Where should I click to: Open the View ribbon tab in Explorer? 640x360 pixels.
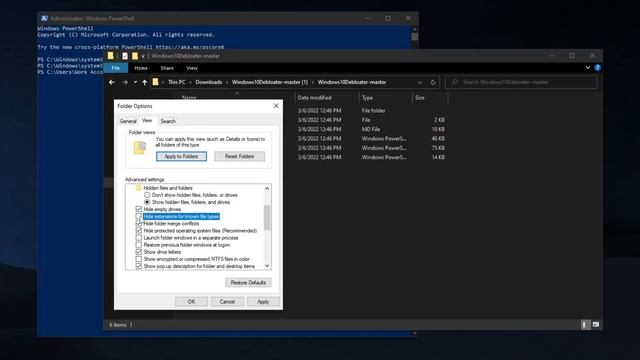click(191, 68)
